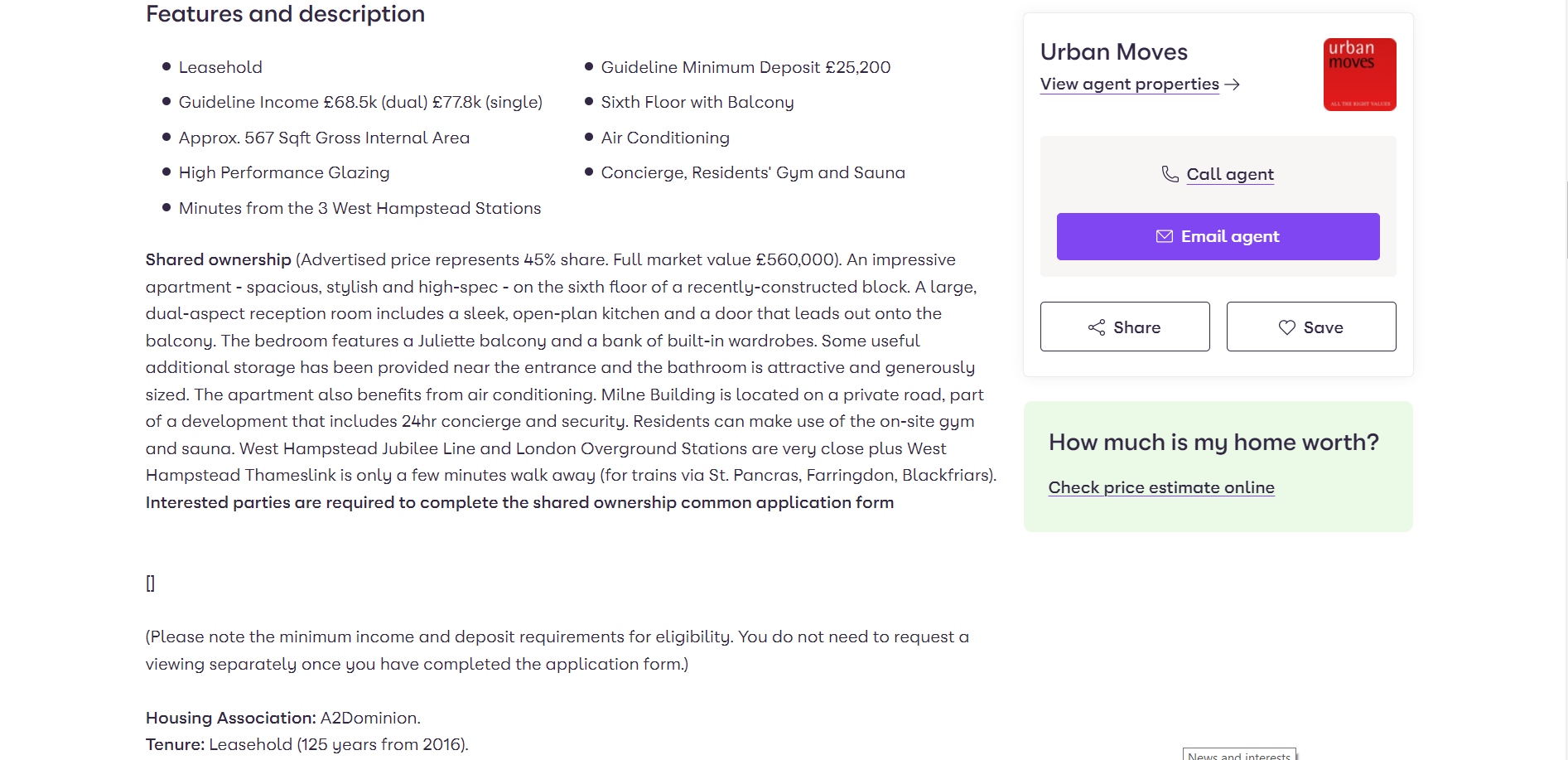
Task: Click the phone icon next to Call agent
Action: click(x=1170, y=174)
